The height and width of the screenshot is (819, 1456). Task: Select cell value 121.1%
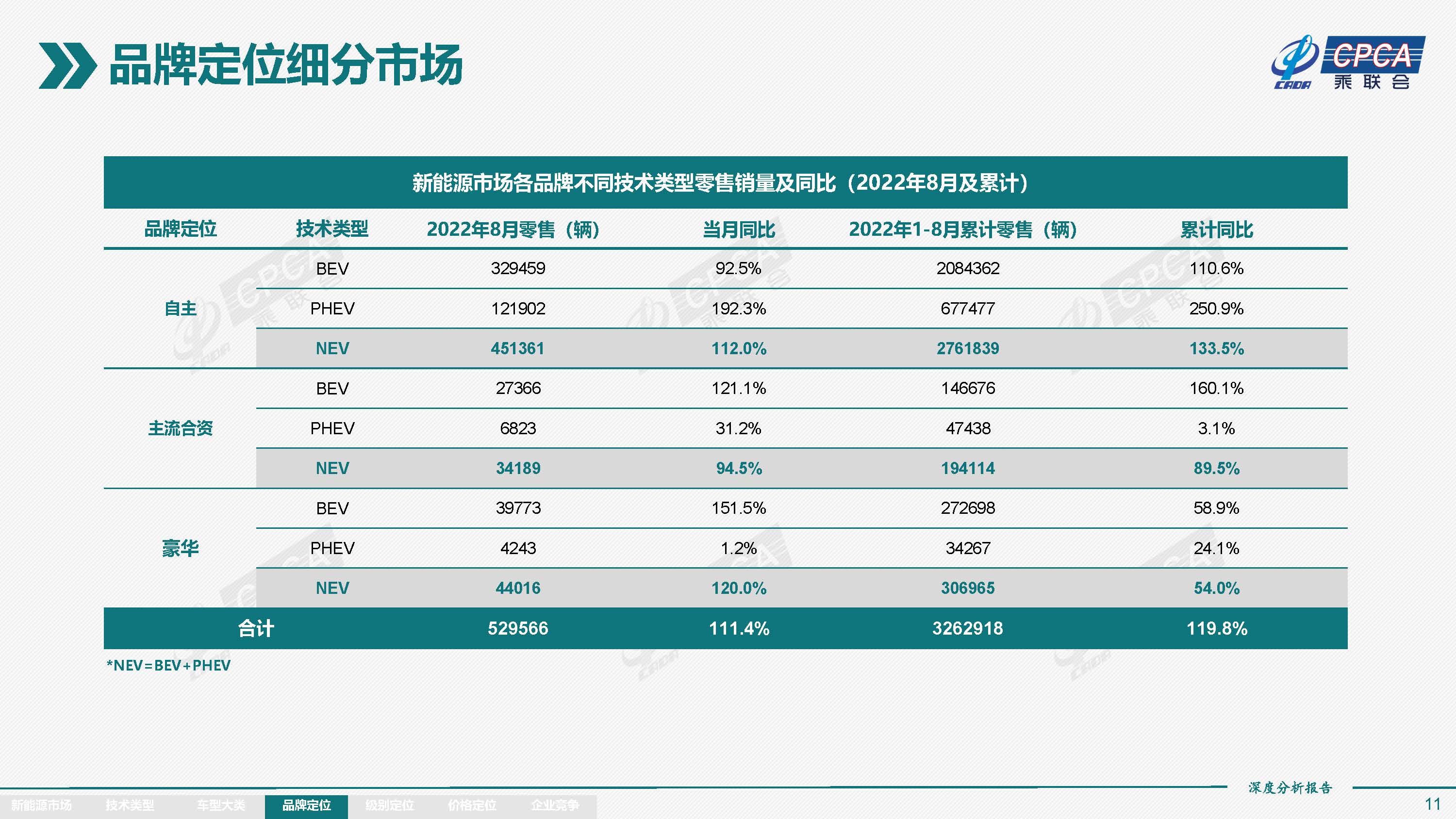pyautogui.click(x=739, y=388)
